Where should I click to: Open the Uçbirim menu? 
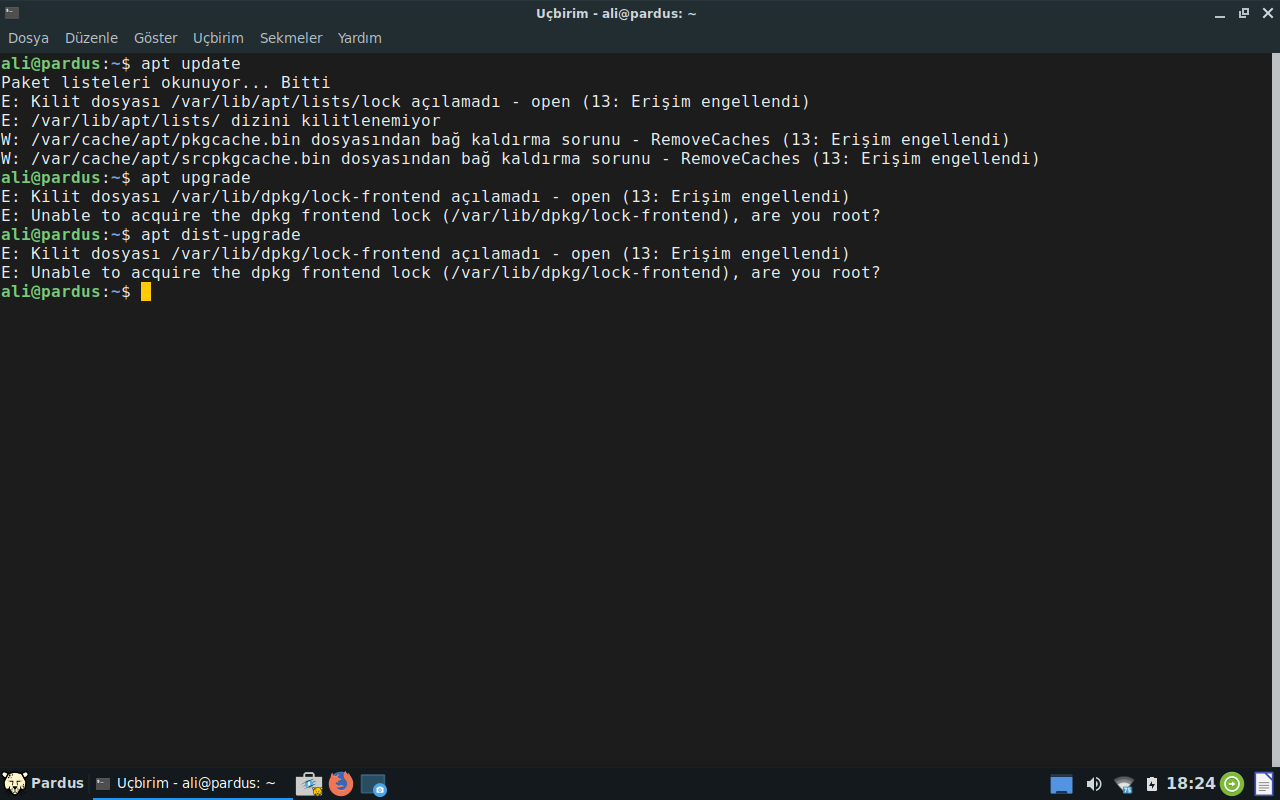coord(218,38)
